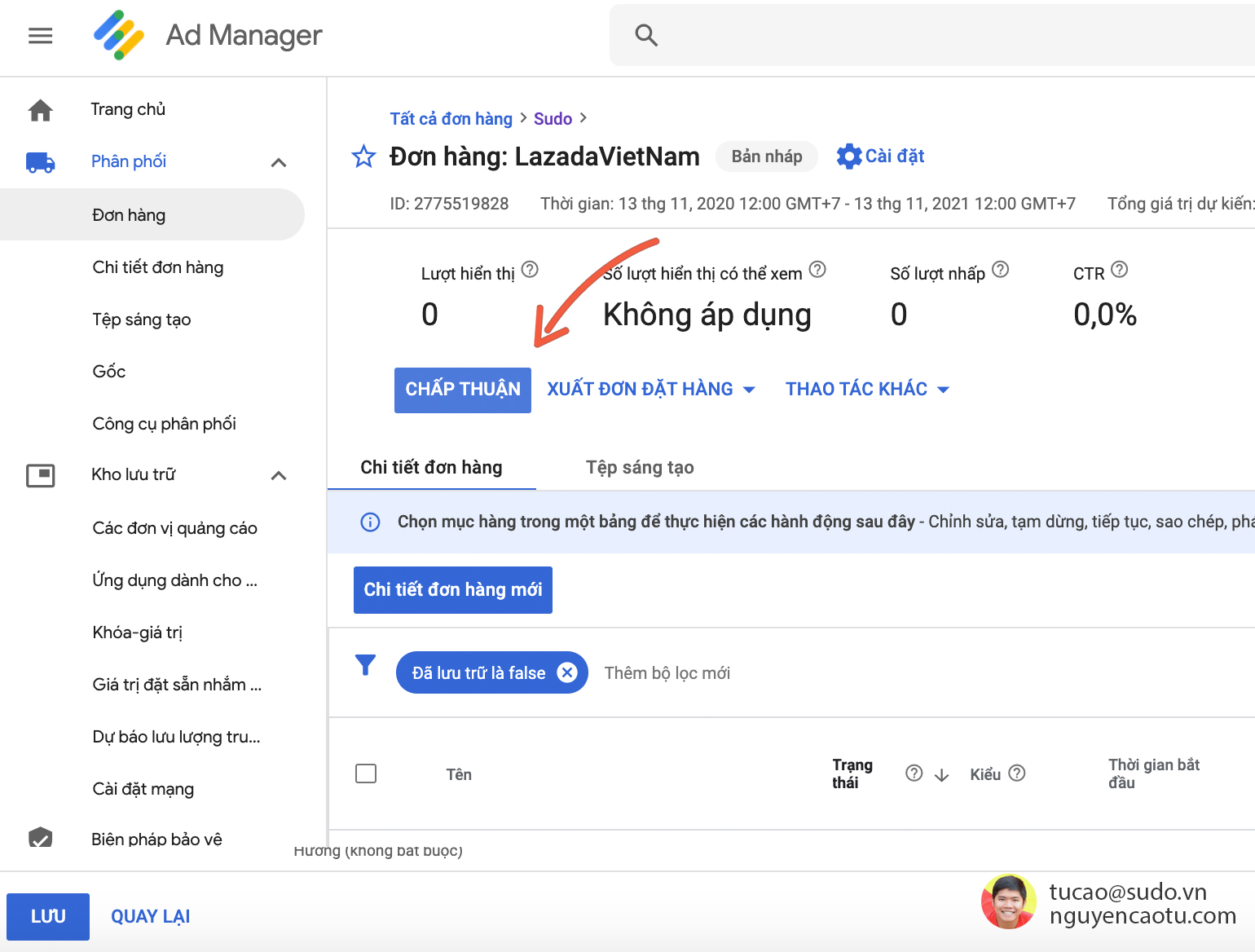The width and height of the screenshot is (1255, 952).
Task: Remove the 'Đã lưu trữ là false' filter chip
Action: pos(568,672)
